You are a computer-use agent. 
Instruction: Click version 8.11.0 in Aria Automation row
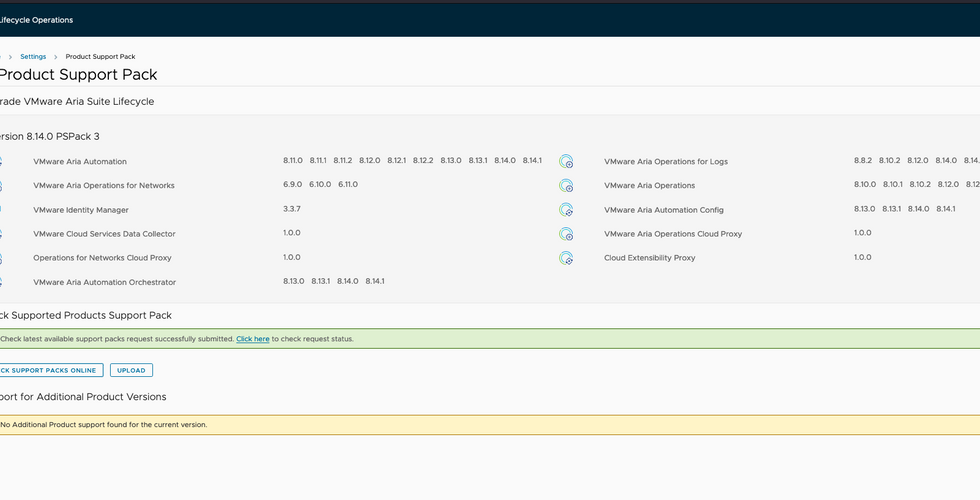coord(292,161)
